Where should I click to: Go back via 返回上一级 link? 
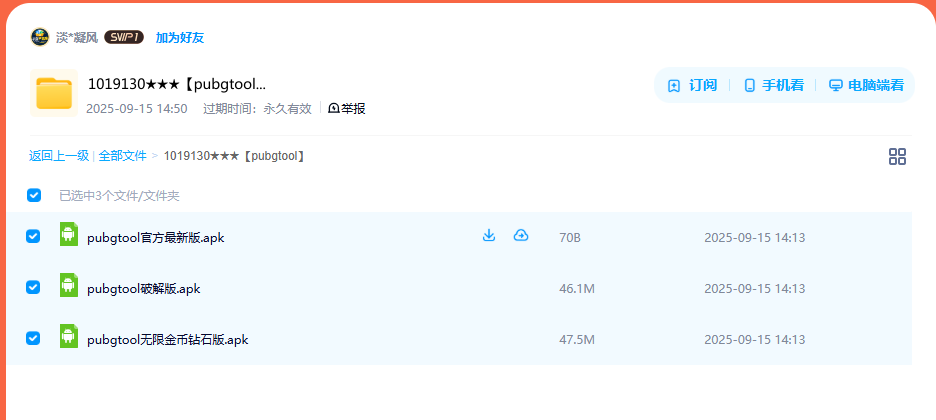(x=58, y=156)
